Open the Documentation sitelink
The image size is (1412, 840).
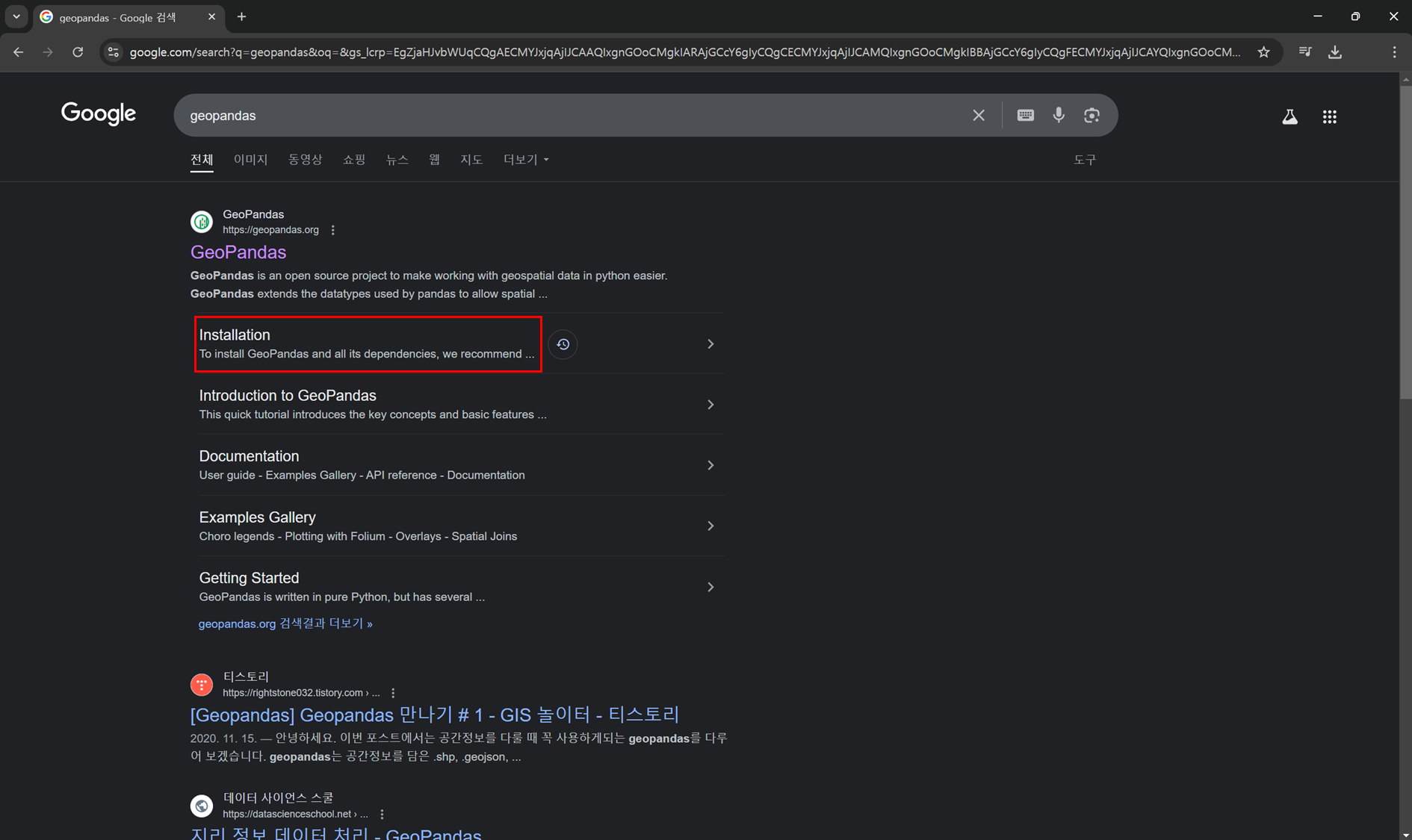point(249,456)
